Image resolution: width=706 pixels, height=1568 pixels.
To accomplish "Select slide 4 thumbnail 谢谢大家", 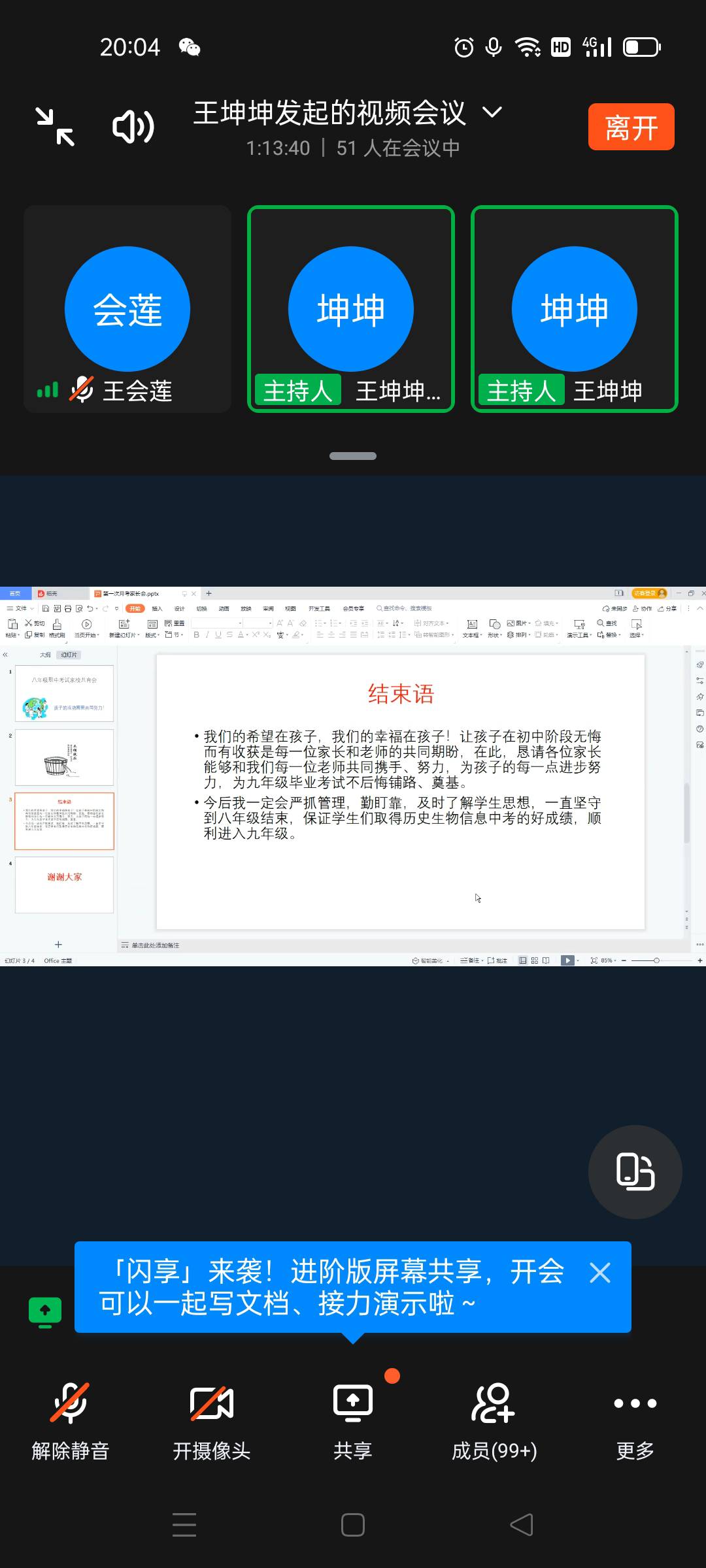I will (64, 885).
